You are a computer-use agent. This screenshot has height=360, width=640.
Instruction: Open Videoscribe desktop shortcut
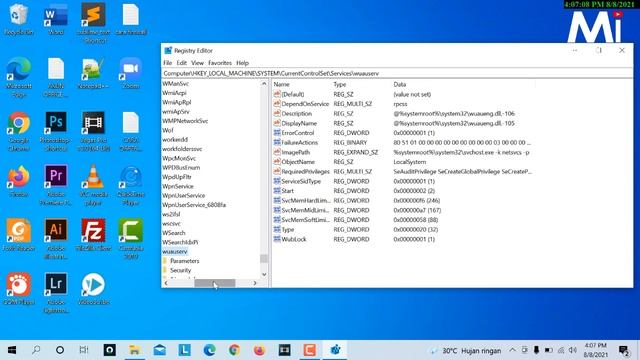(93, 289)
